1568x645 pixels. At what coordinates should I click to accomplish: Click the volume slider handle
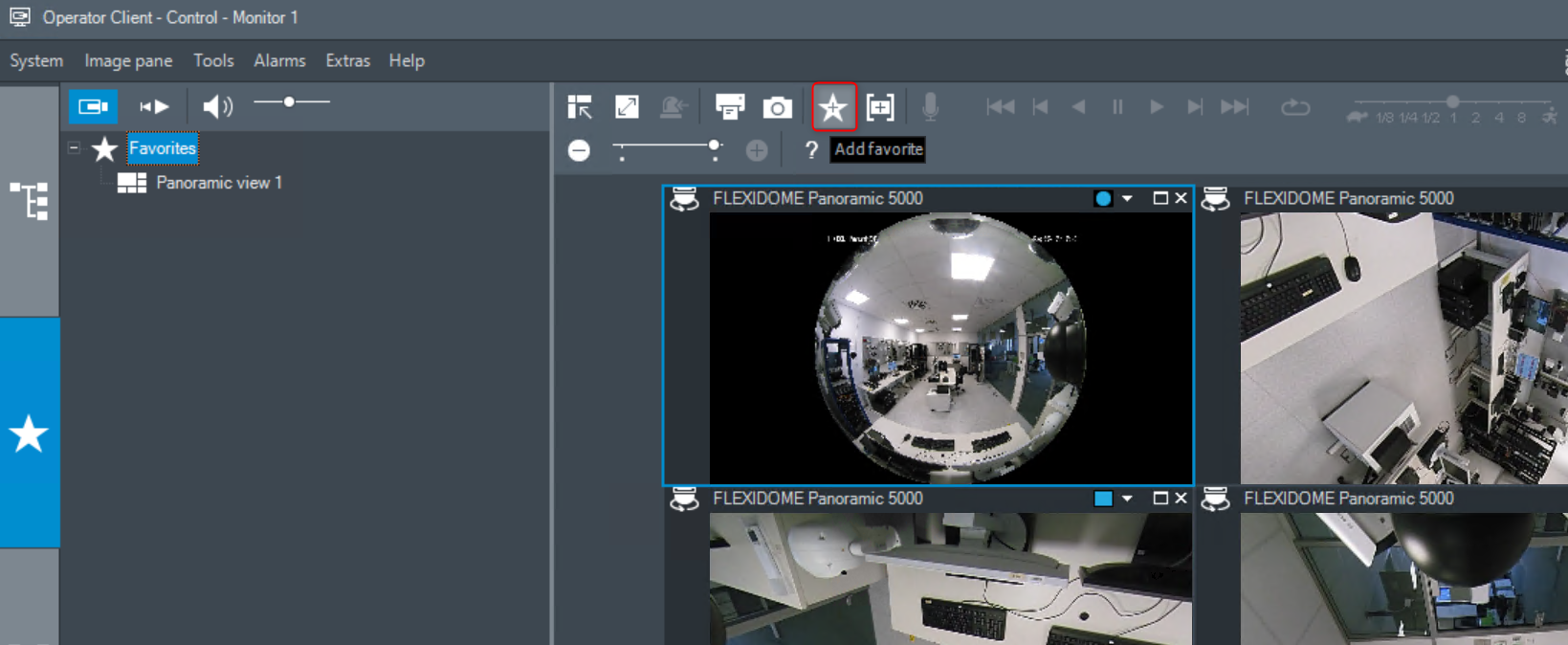tap(289, 101)
